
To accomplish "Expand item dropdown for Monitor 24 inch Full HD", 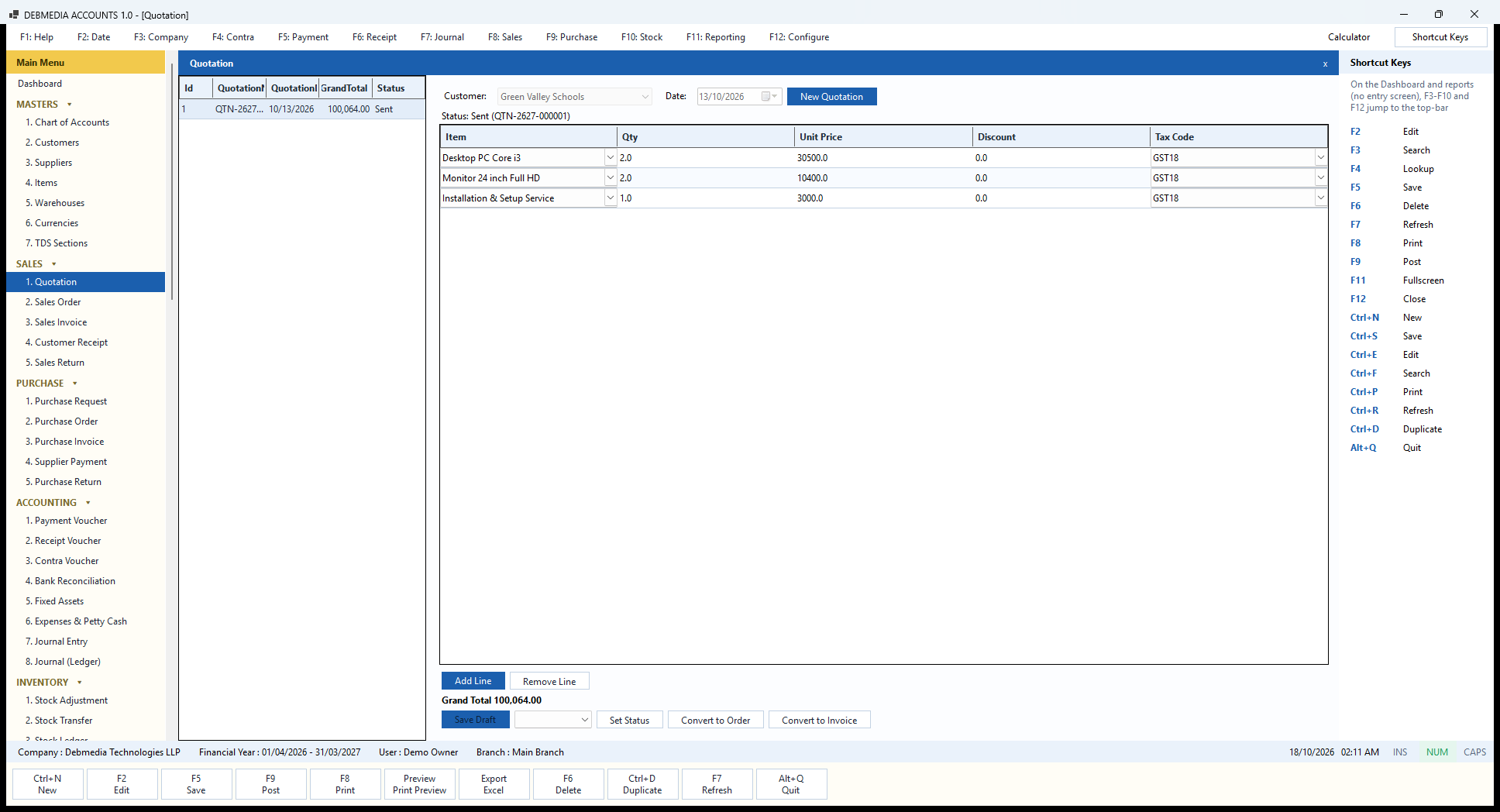I will coord(610,178).
